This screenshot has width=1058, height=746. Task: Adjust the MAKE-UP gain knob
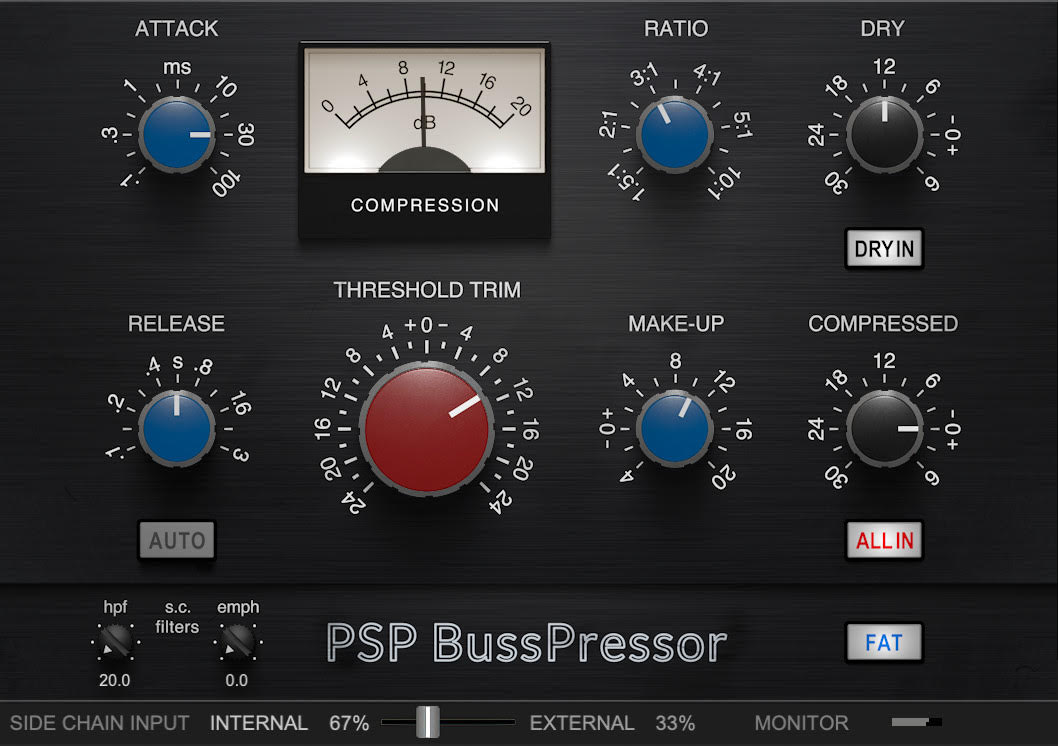[x=675, y=428]
